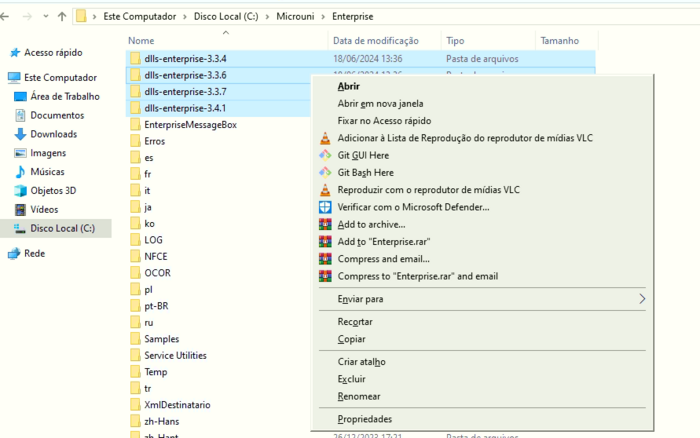This screenshot has height=438, width=700.
Task: Sort by the Nome column header
Action: pos(141,41)
